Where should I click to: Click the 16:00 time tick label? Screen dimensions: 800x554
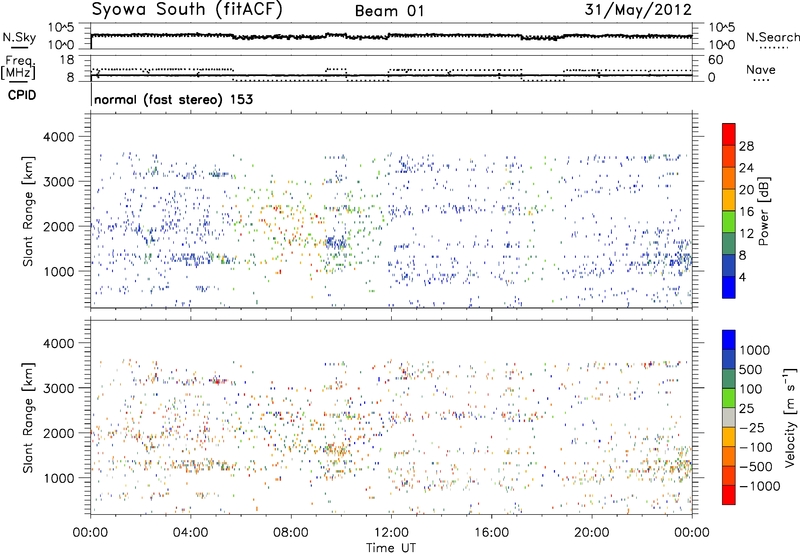[491, 533]
